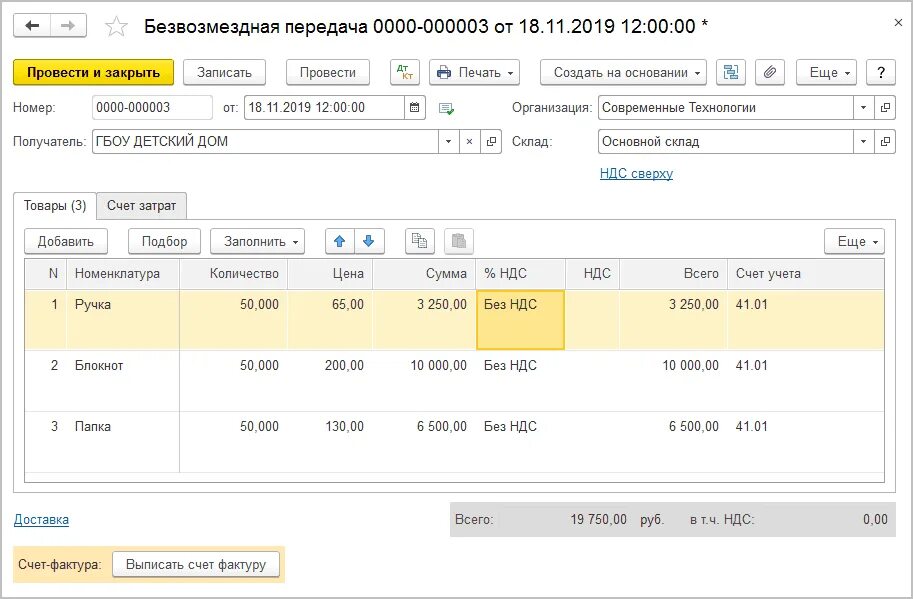Open the table's Еще menu

[x=854, y=241]
